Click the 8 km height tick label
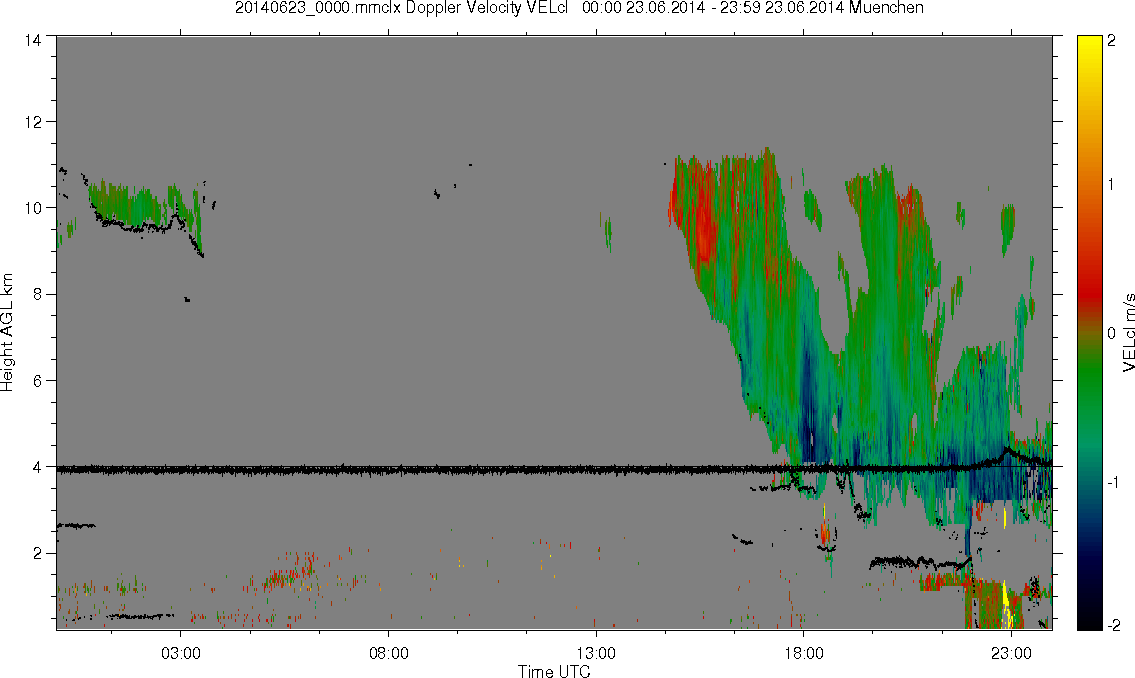Image resolution: width=1135 pixels, height=678 pixels. click(x=36, y=294)
